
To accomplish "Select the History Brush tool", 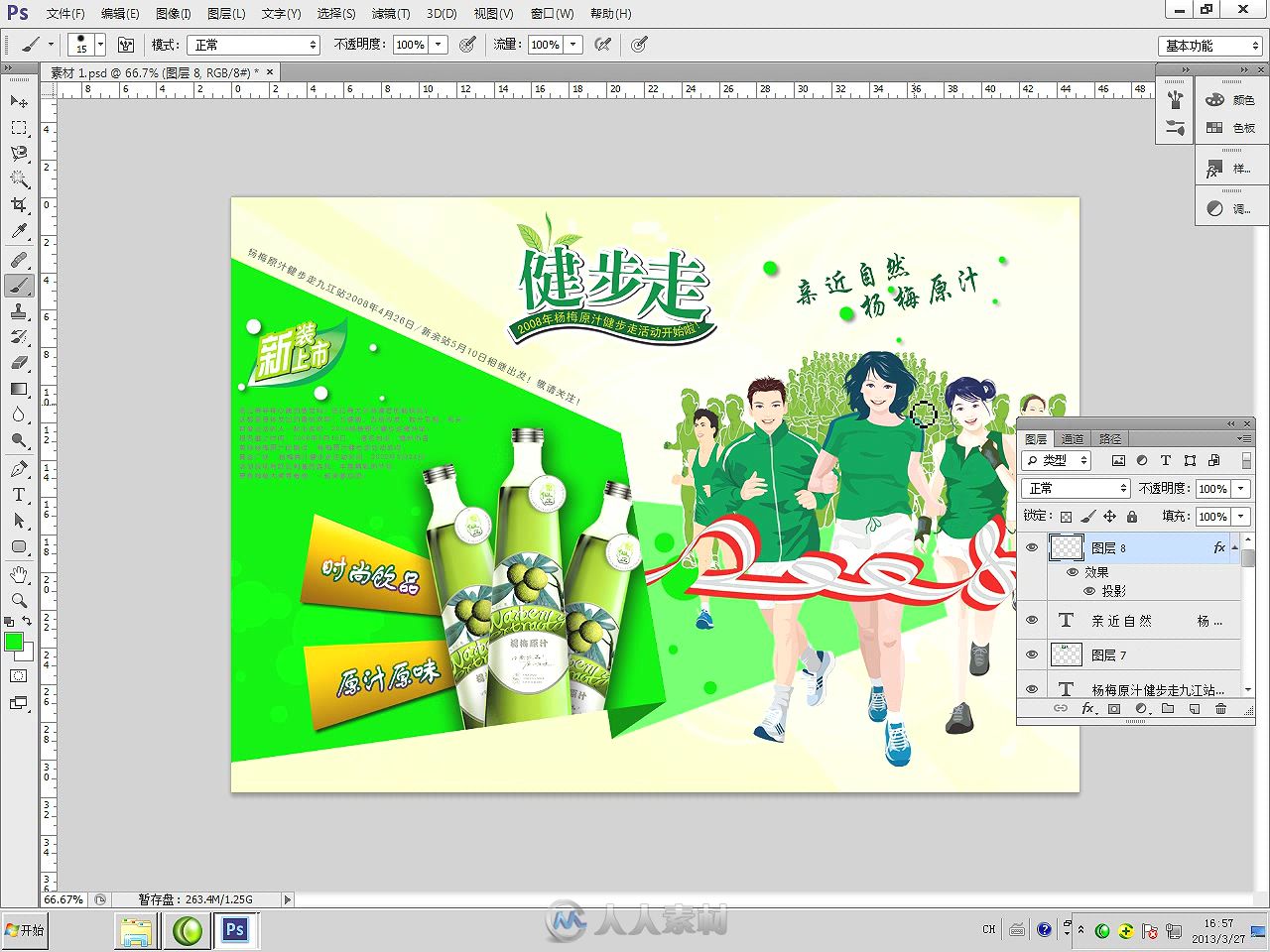I will [x=19, y=337].
